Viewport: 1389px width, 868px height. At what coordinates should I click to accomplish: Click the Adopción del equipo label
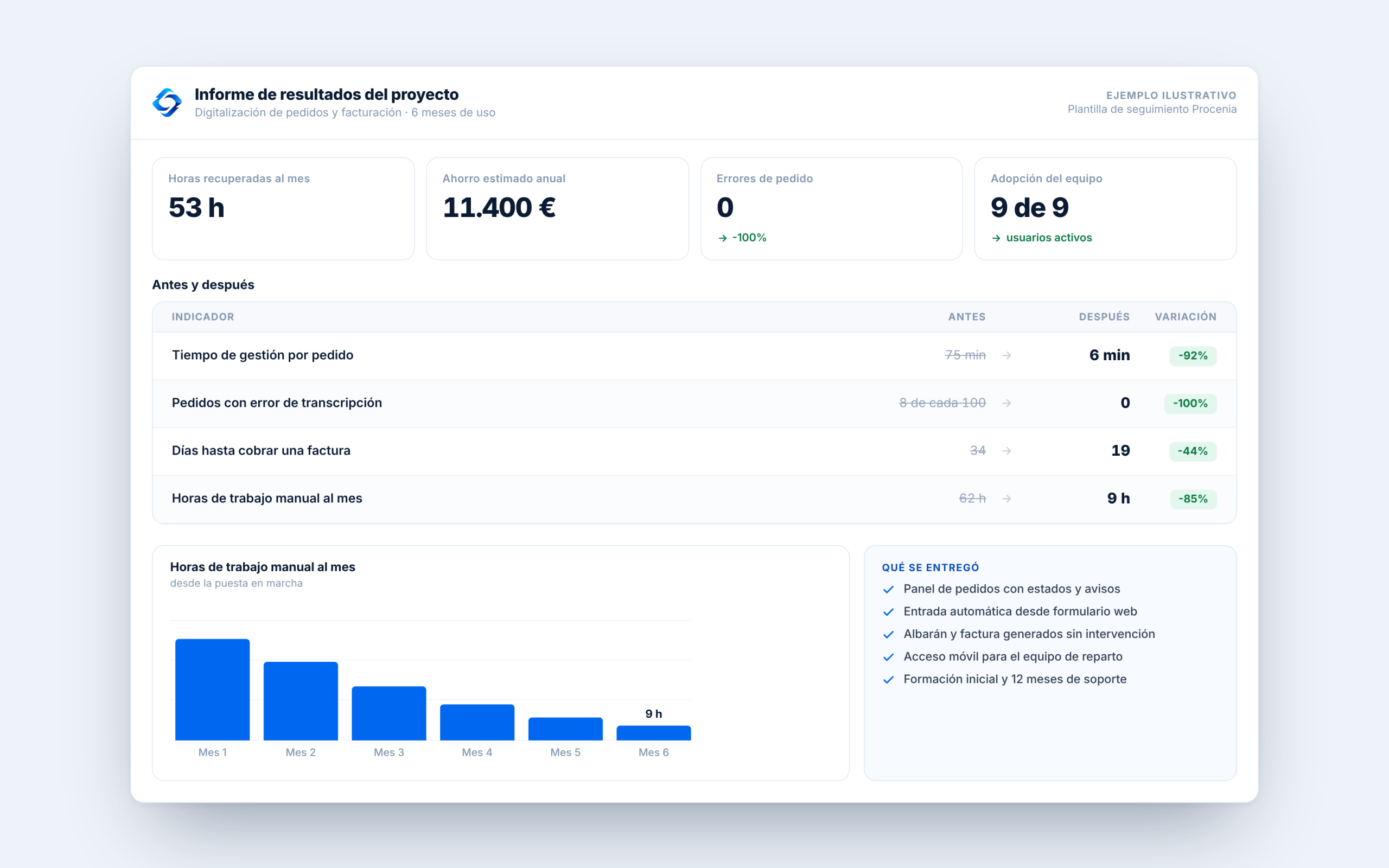tap(1046, 178)
